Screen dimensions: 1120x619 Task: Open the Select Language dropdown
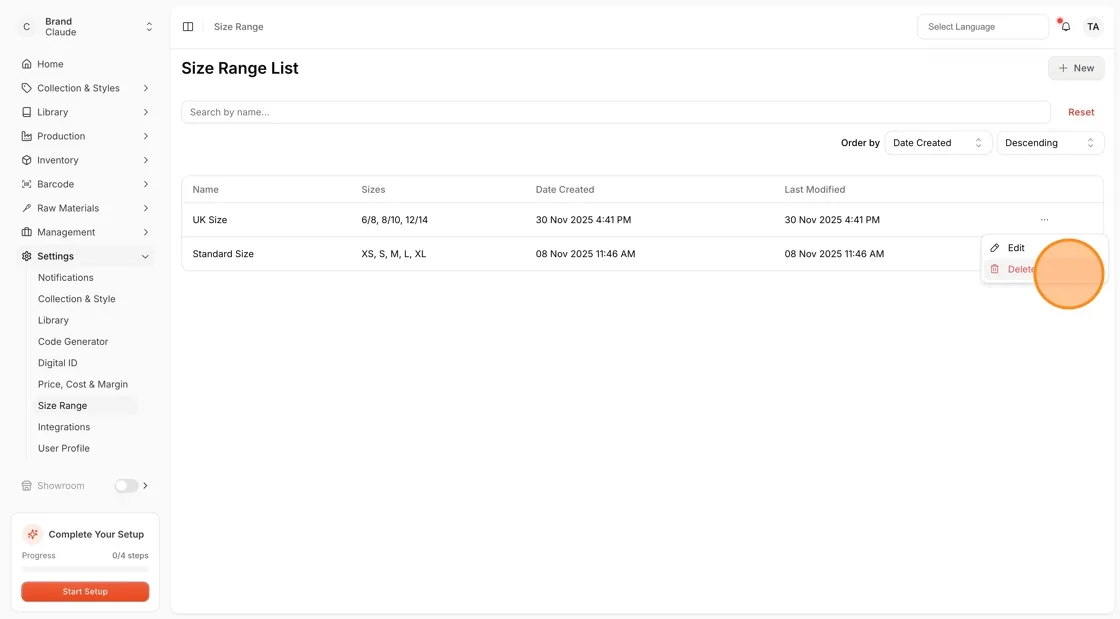[x=983, y=26]
